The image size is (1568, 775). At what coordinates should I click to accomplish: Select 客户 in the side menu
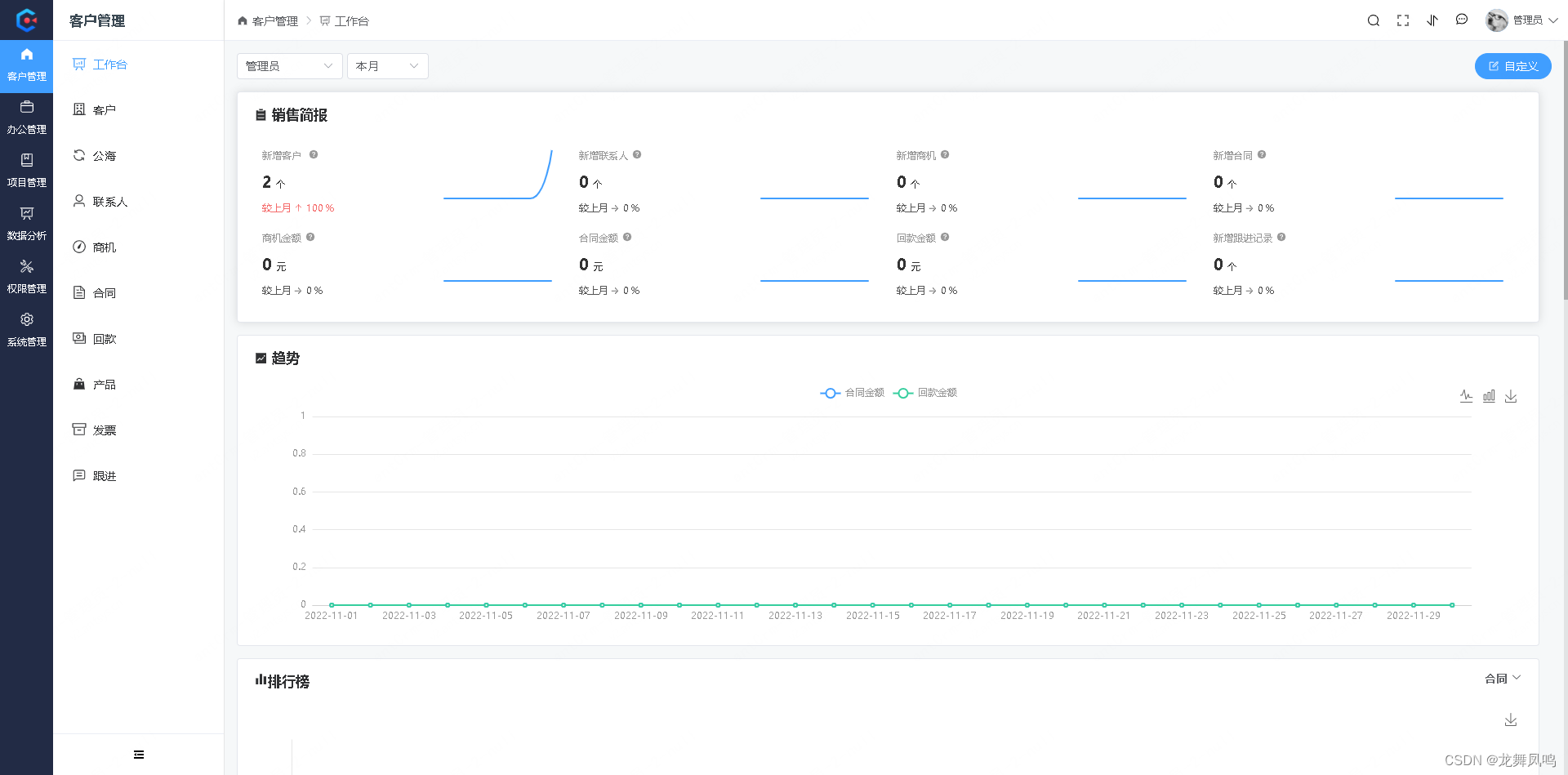(138, 110)
